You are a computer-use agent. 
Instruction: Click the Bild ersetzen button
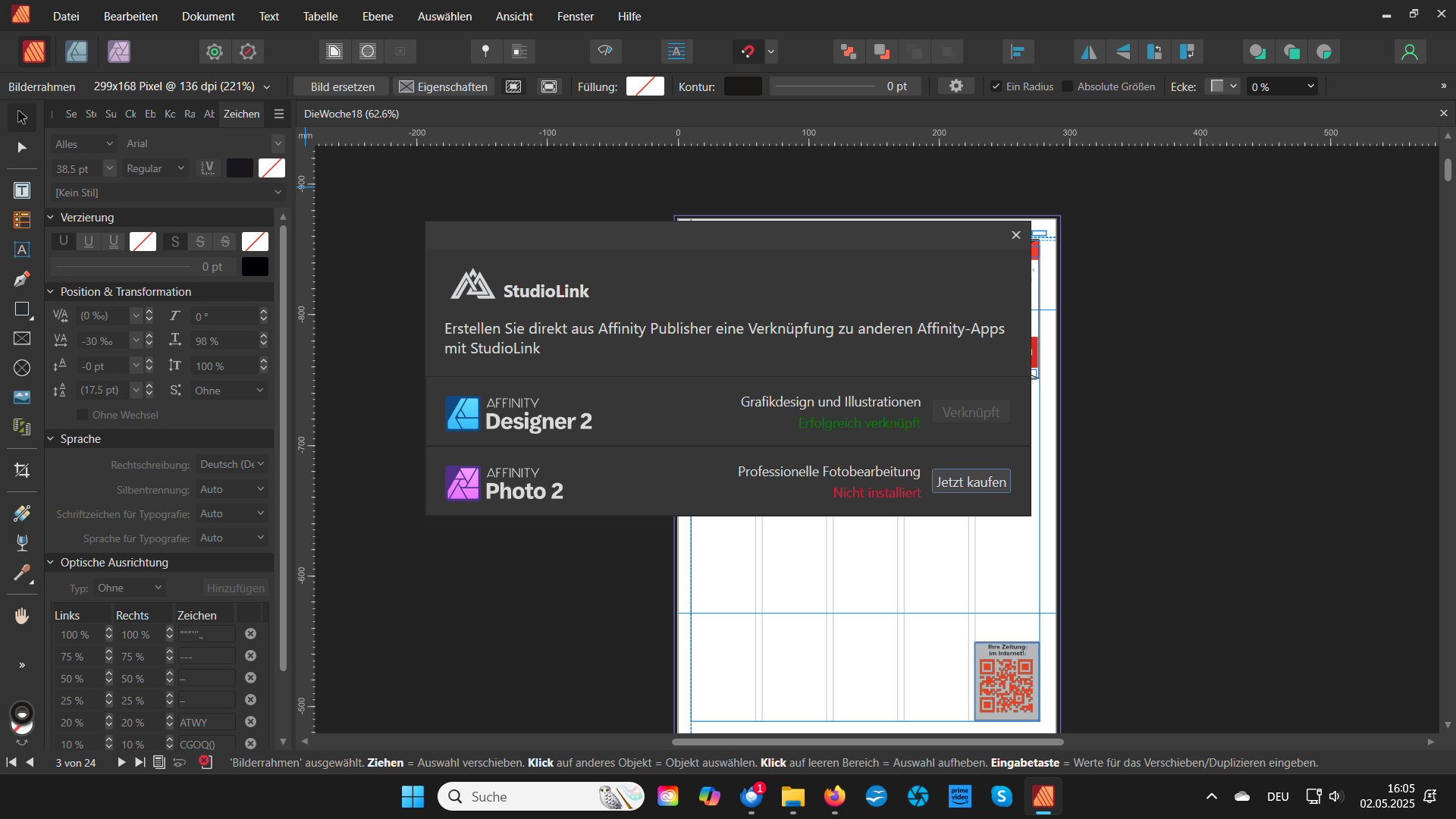click(342, 86)
